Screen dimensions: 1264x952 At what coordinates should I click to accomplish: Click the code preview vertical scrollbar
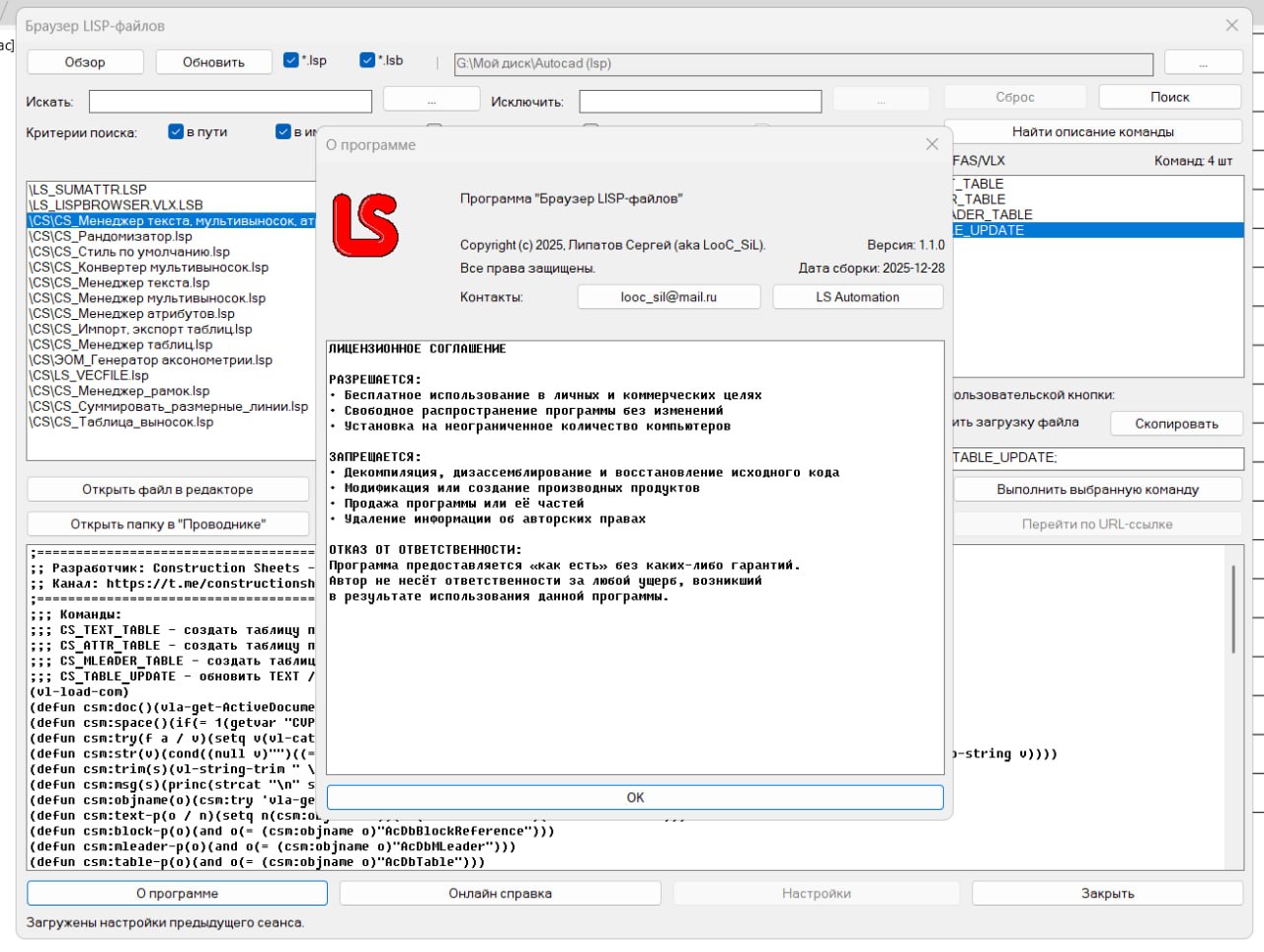click(x=1233, y=608)
